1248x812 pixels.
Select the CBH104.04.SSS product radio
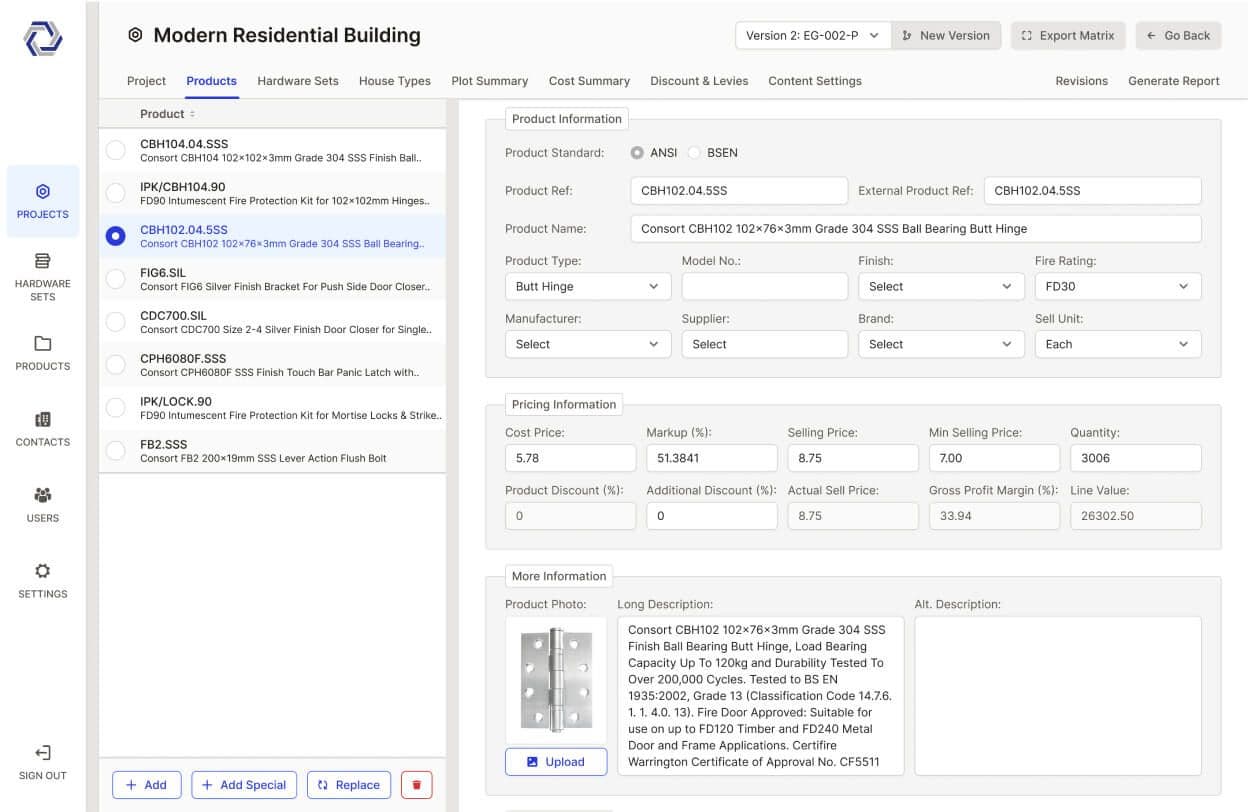pos(116,150)
